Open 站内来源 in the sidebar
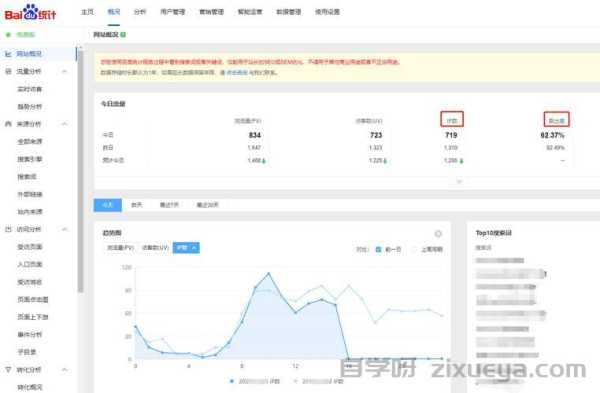The height and width of the screenshot is (393, 600). coord(30,212)
